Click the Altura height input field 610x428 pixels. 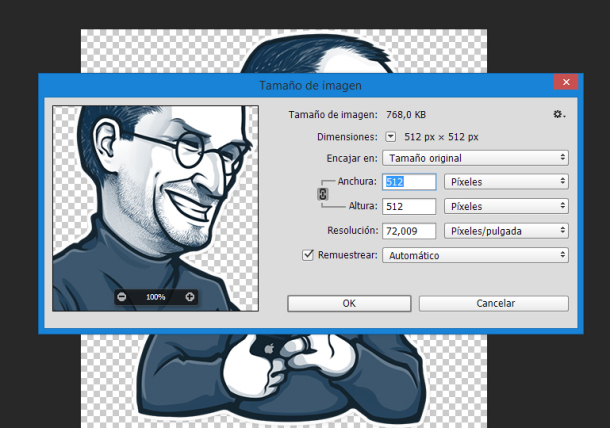(x=409, y=206)
